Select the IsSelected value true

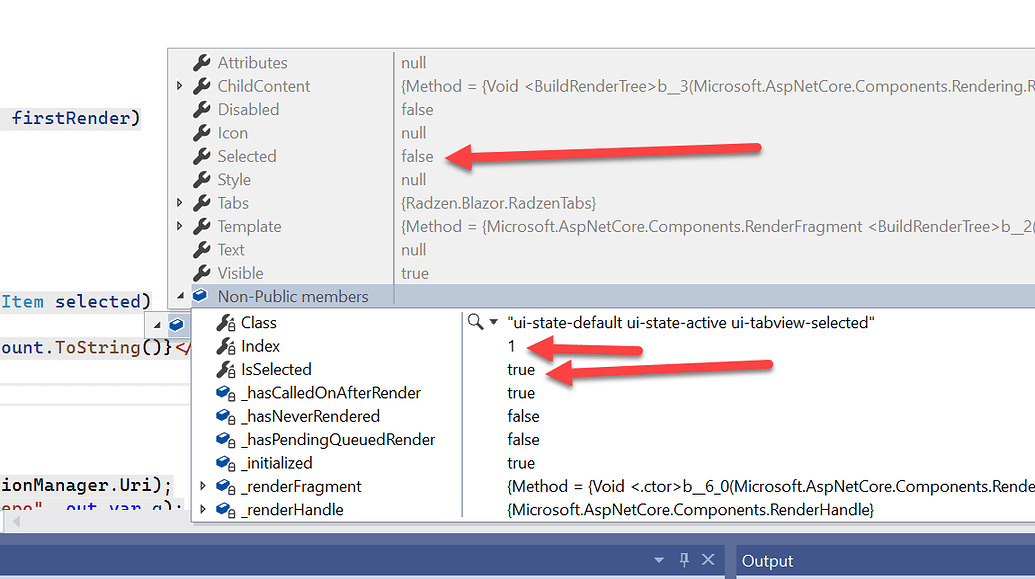click(x=521, y=370)
